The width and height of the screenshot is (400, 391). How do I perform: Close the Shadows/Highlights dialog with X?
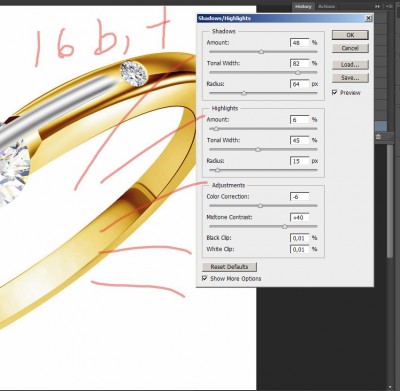[x=368, y=18]
